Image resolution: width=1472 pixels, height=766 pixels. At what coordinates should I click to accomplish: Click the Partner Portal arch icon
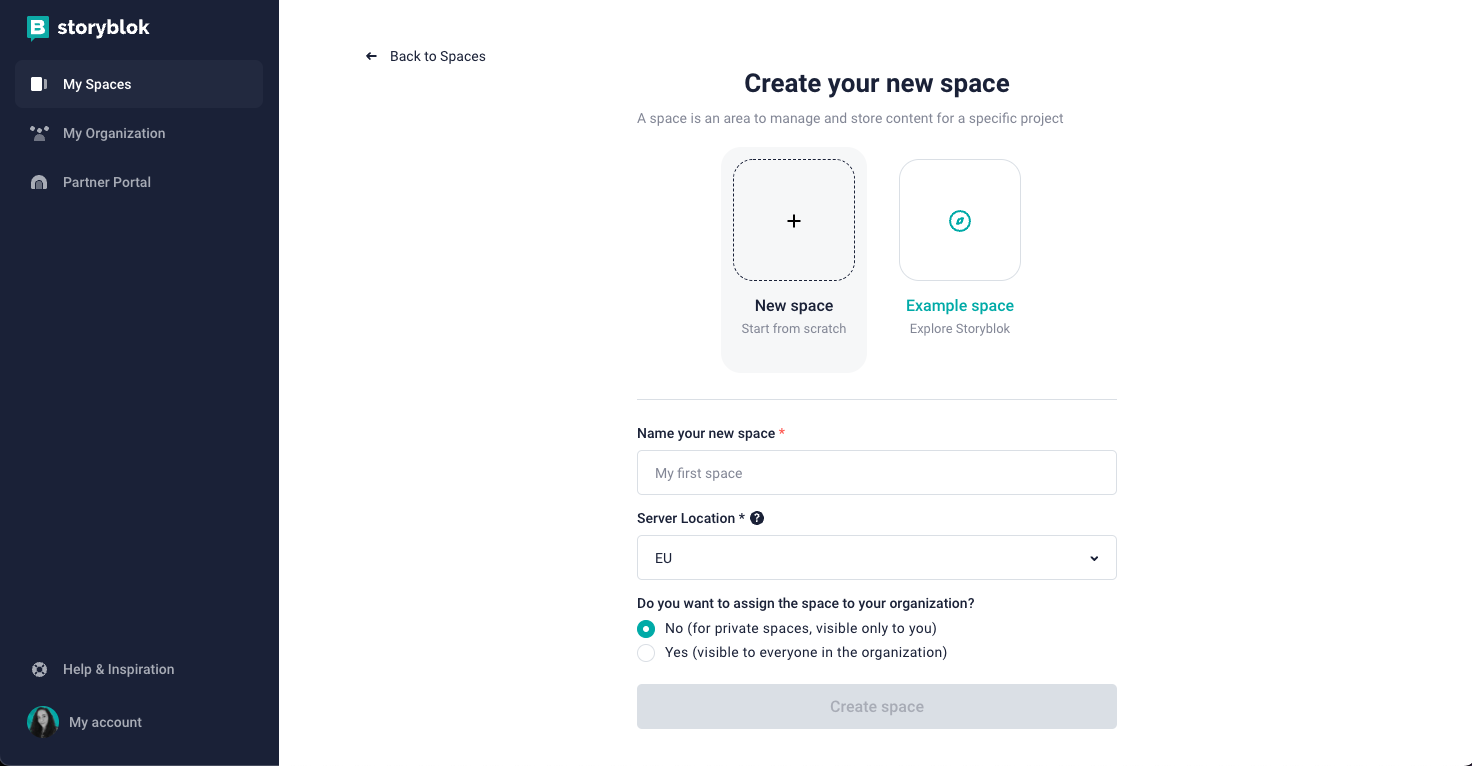click(38, 182)
